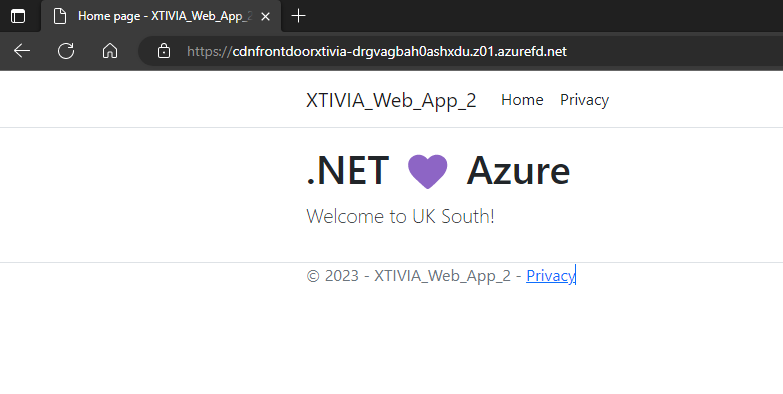Image resolution: width=783 pixels, height=394 pixels.
Task: Click the 'Welcome to UK South!' text
Action: pos(400,217)
